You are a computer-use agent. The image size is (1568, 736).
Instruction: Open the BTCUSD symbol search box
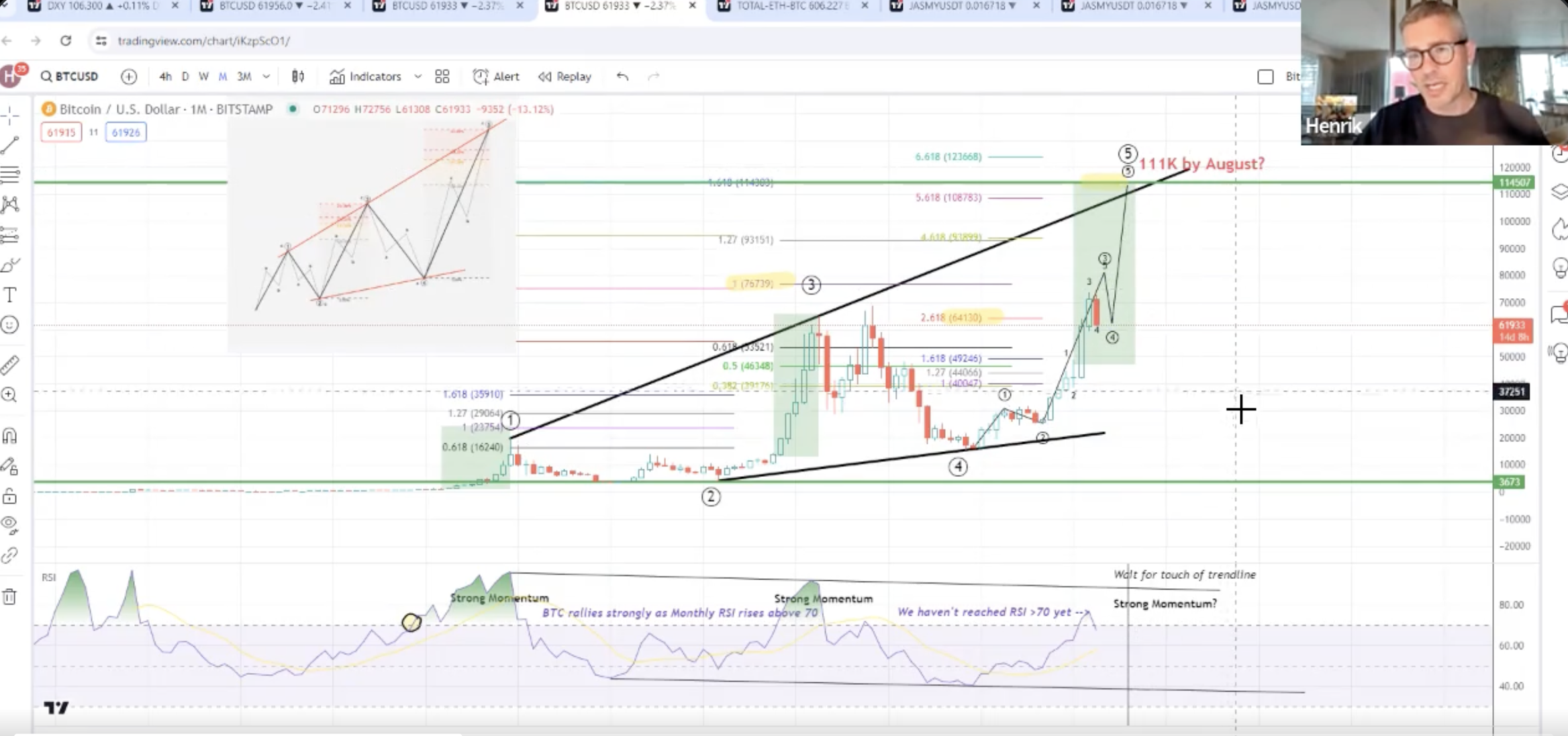tap(70, 77)
